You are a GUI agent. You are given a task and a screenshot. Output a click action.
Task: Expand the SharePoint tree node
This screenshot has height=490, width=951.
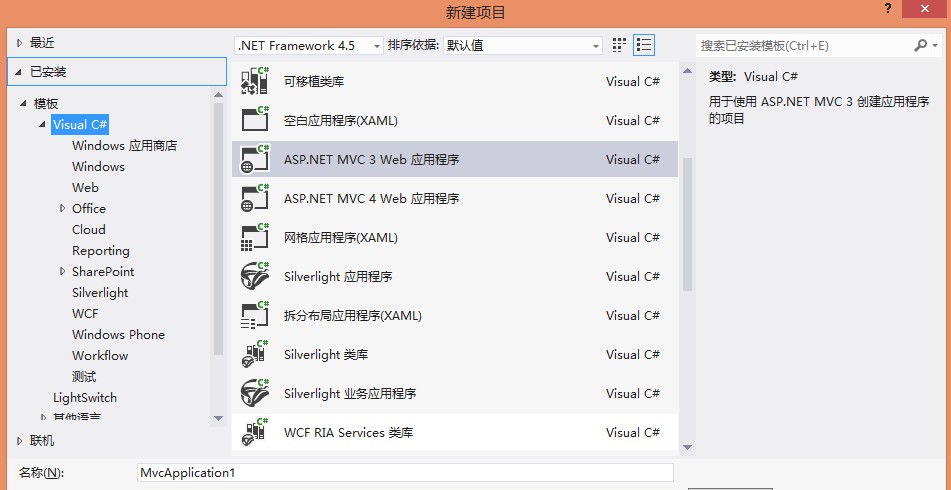62,271
